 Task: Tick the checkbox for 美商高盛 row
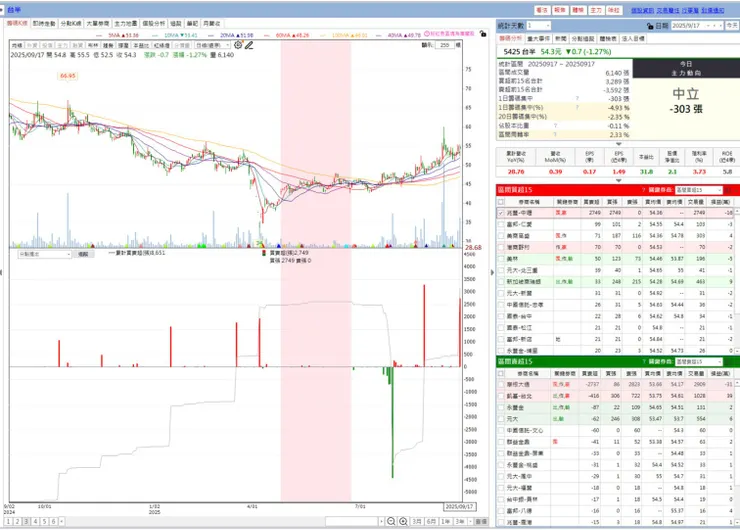tap(501, 236)
